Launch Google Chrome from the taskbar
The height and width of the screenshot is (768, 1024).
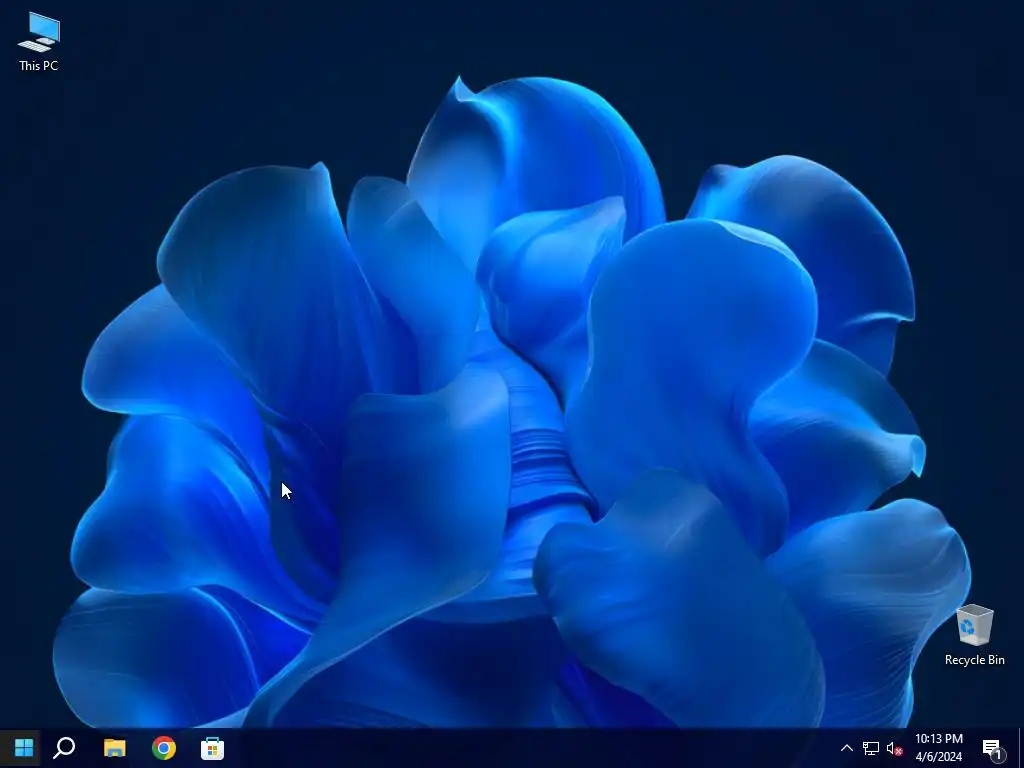[x=164, y=748]
